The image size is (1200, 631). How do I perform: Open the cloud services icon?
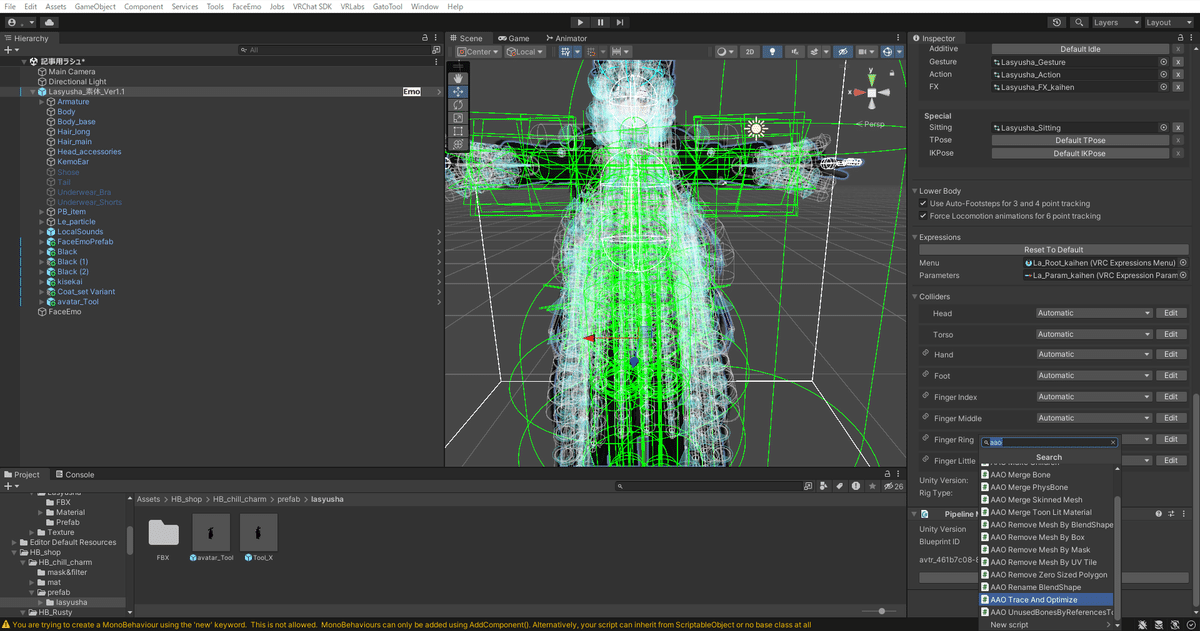pyautogui.click(x=50, y=22)
